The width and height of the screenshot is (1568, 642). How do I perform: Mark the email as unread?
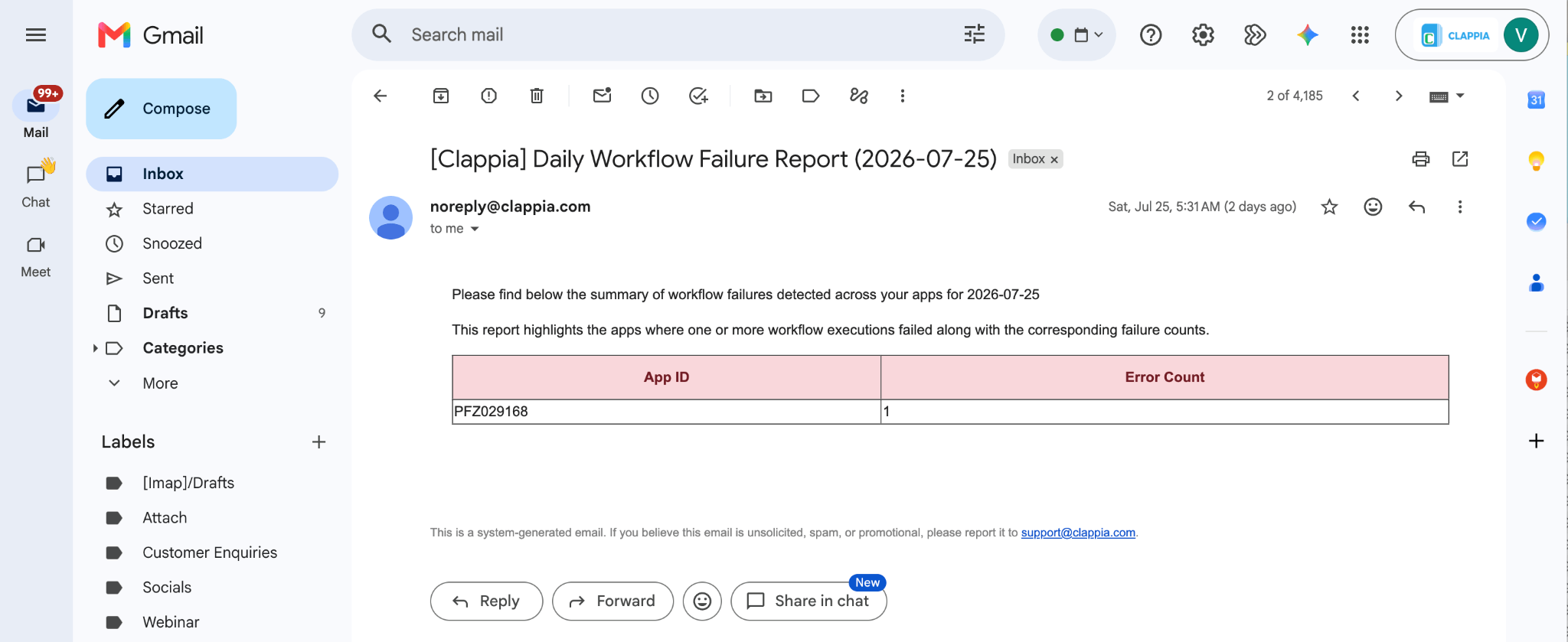603,96
